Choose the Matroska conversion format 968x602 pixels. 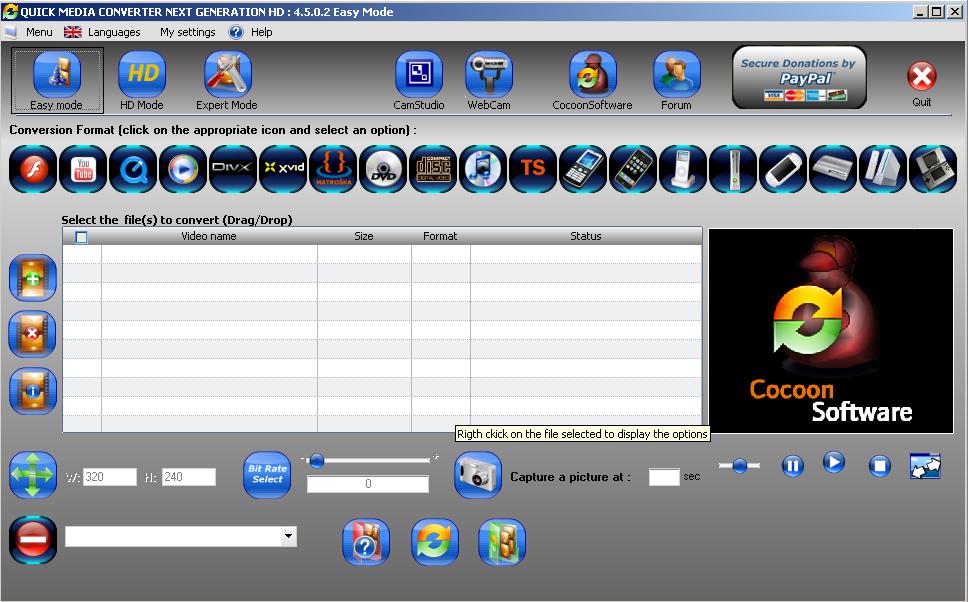pos(333,169)
